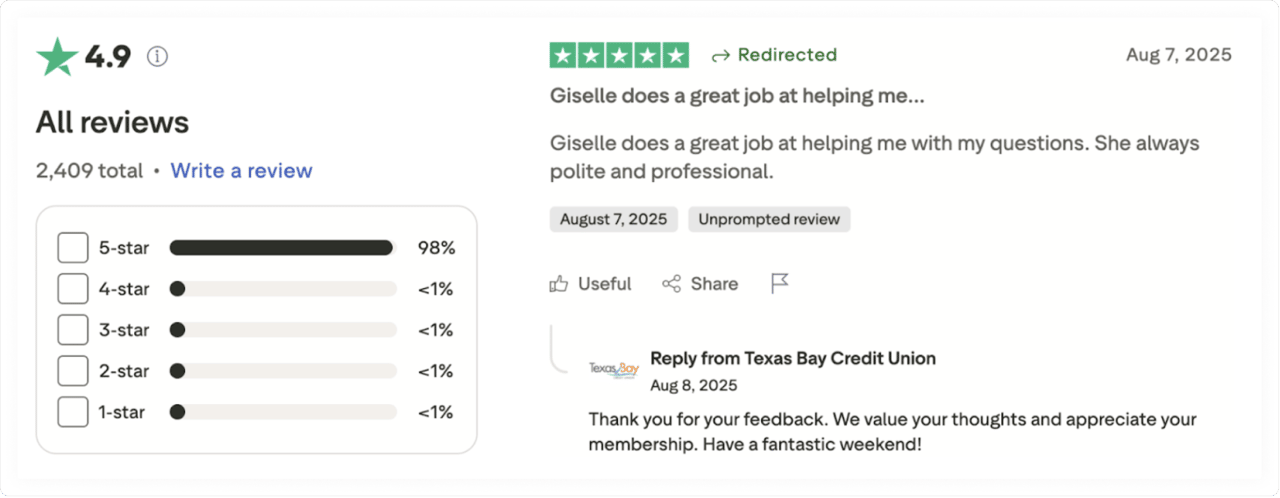Click the 1-star percentage bar

coord(283,412)
